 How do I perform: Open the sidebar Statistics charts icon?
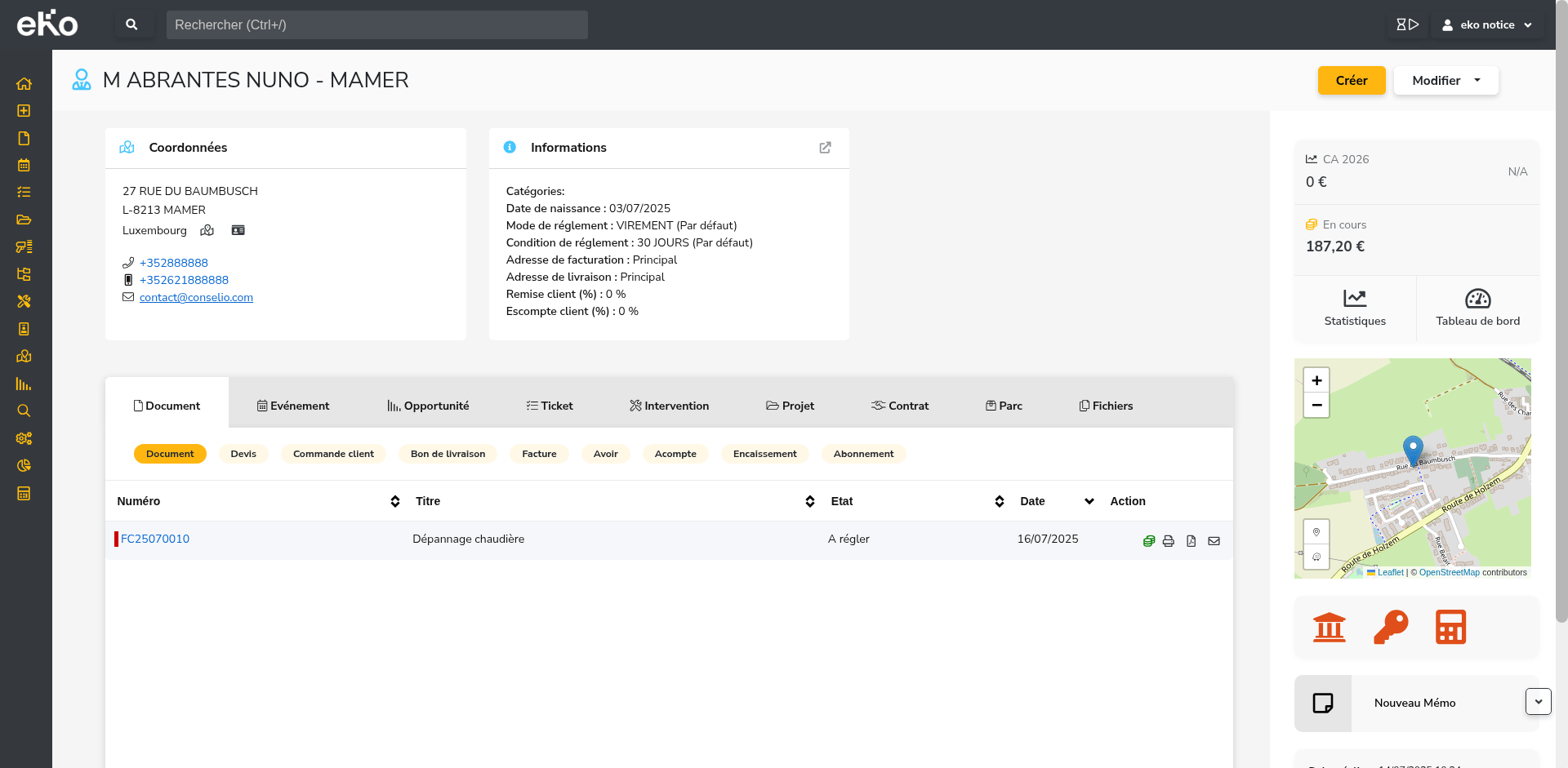click(24, 384)
